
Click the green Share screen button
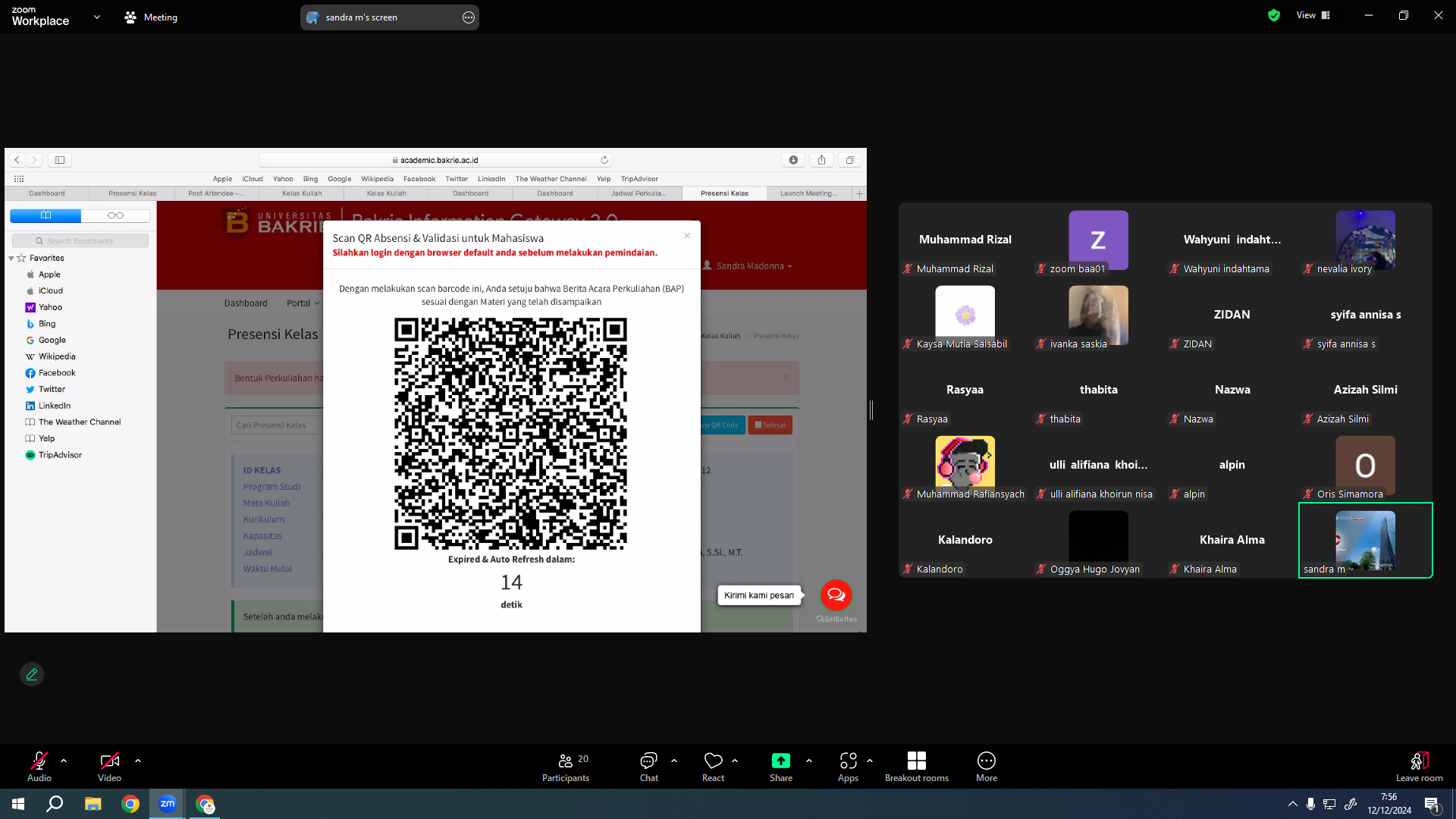781,766
